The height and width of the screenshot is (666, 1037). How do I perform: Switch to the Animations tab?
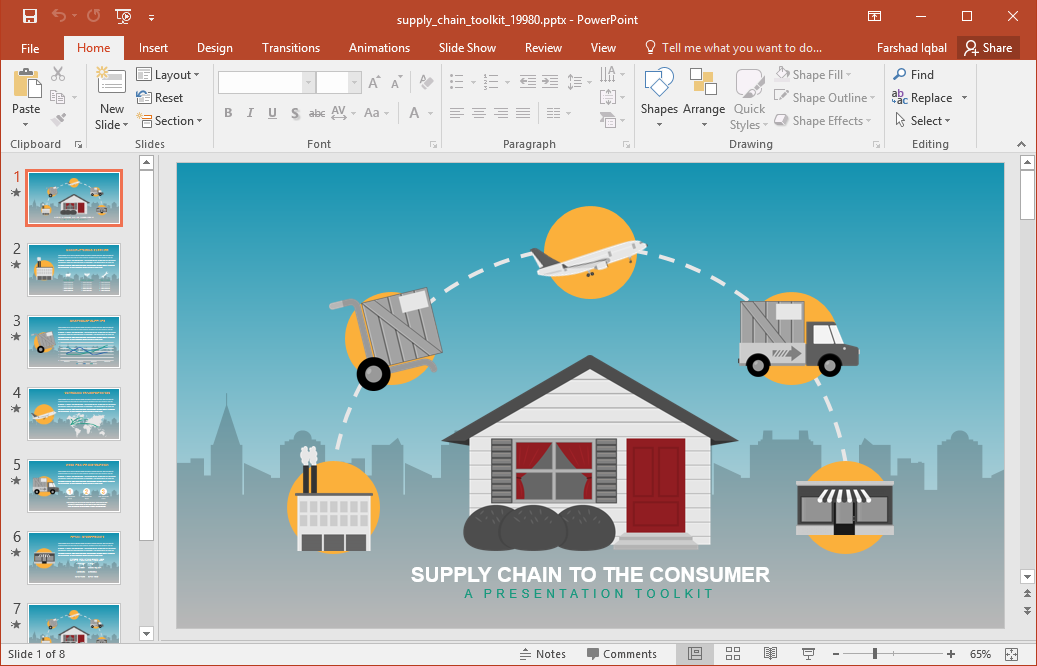click(379, 48)
